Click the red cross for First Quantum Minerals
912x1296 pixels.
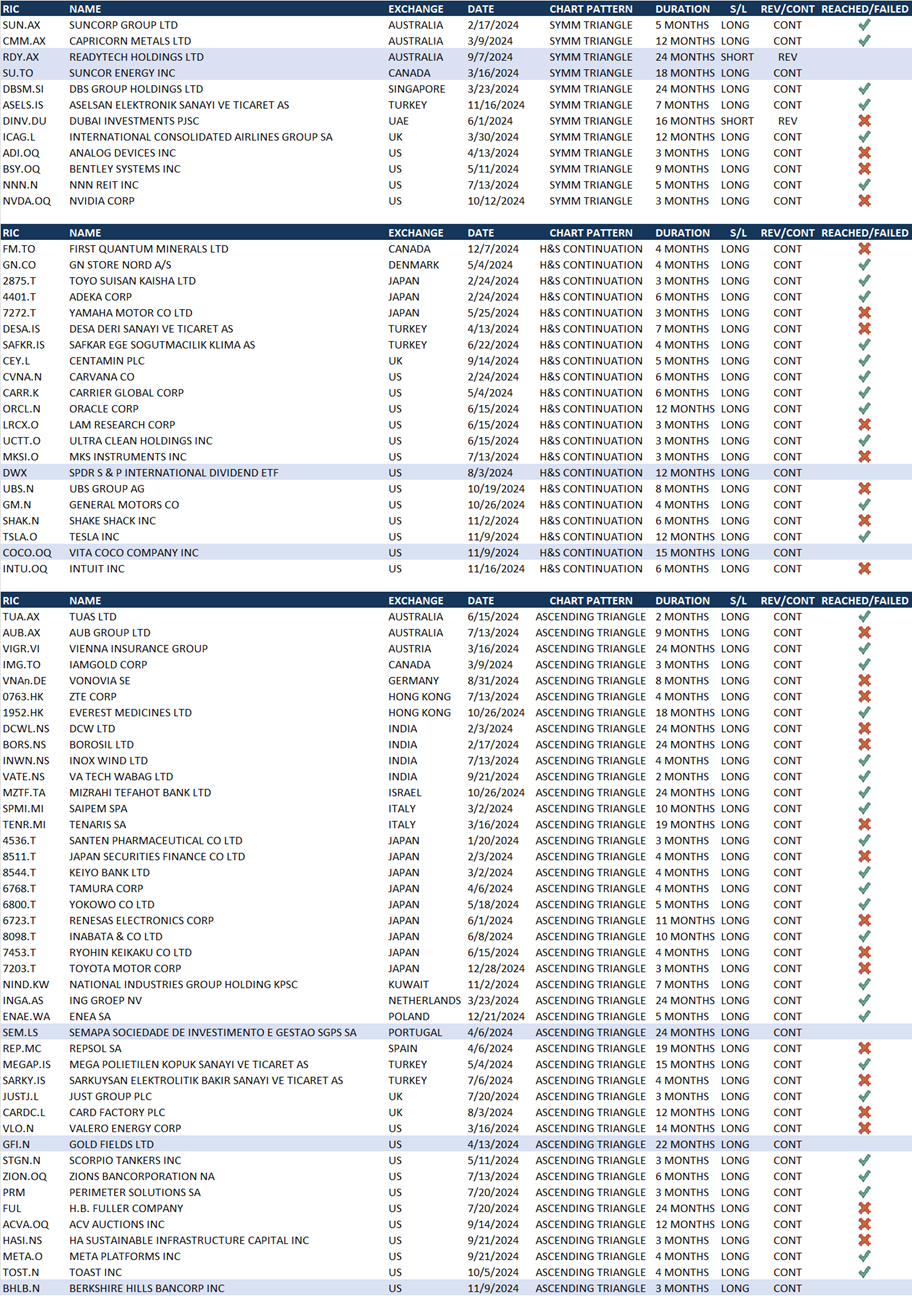[x=864, y=249]
